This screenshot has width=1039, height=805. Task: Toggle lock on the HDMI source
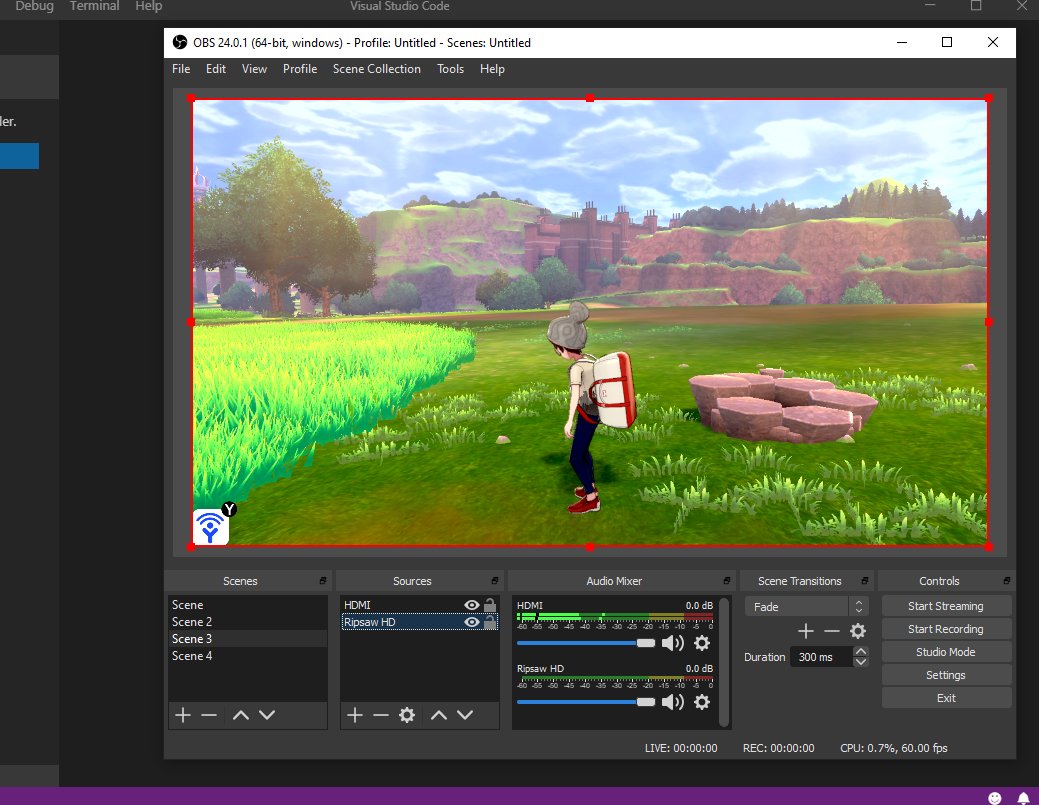pos(490,604)
